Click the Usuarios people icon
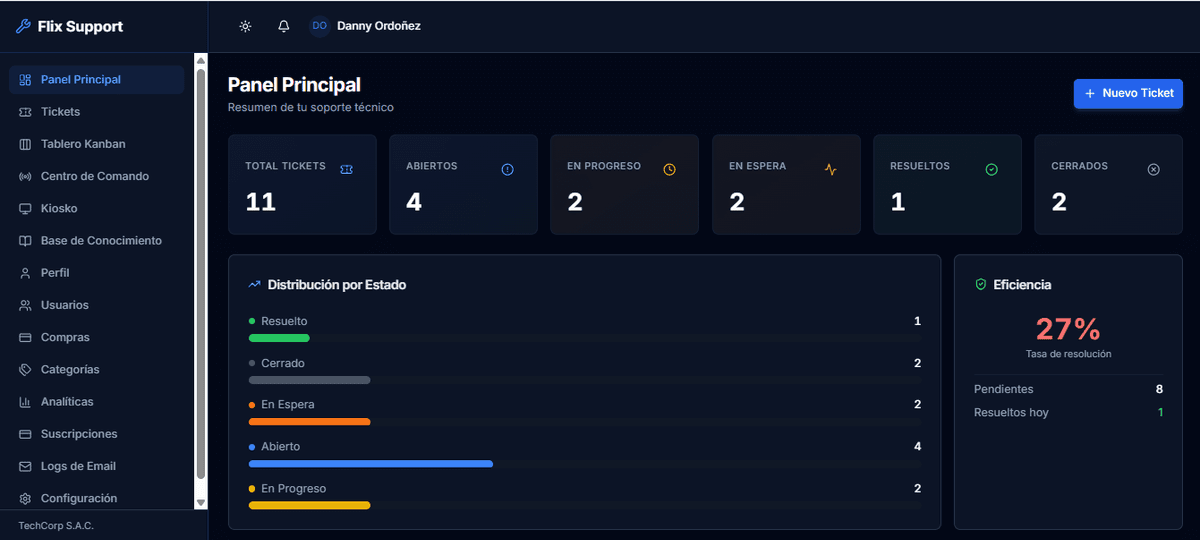The width and height of the screenshot is (1200, 540). pyautogui.click(x=26, y=305)
